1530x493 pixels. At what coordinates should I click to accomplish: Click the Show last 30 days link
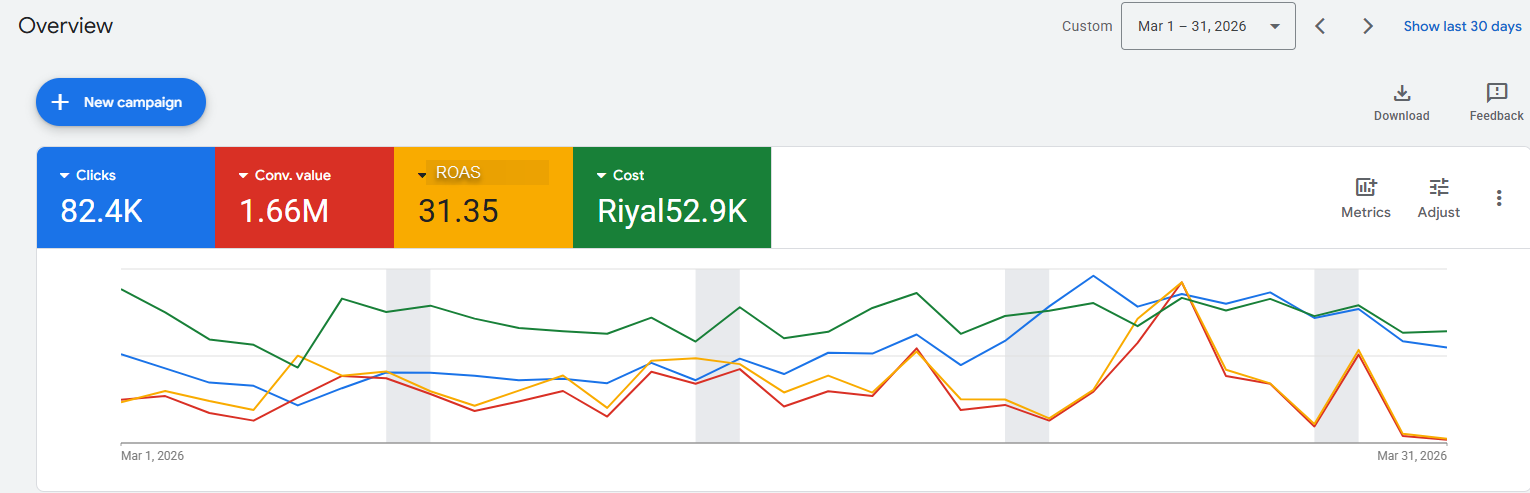1462,27
